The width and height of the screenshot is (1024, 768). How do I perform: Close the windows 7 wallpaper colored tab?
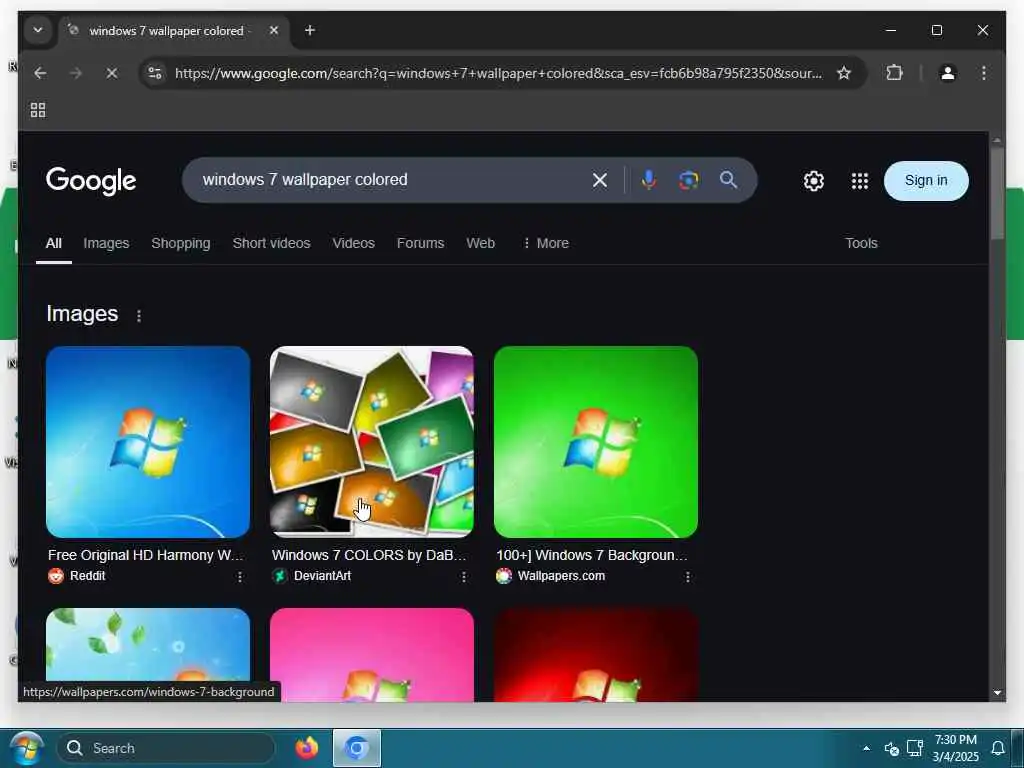274,30
